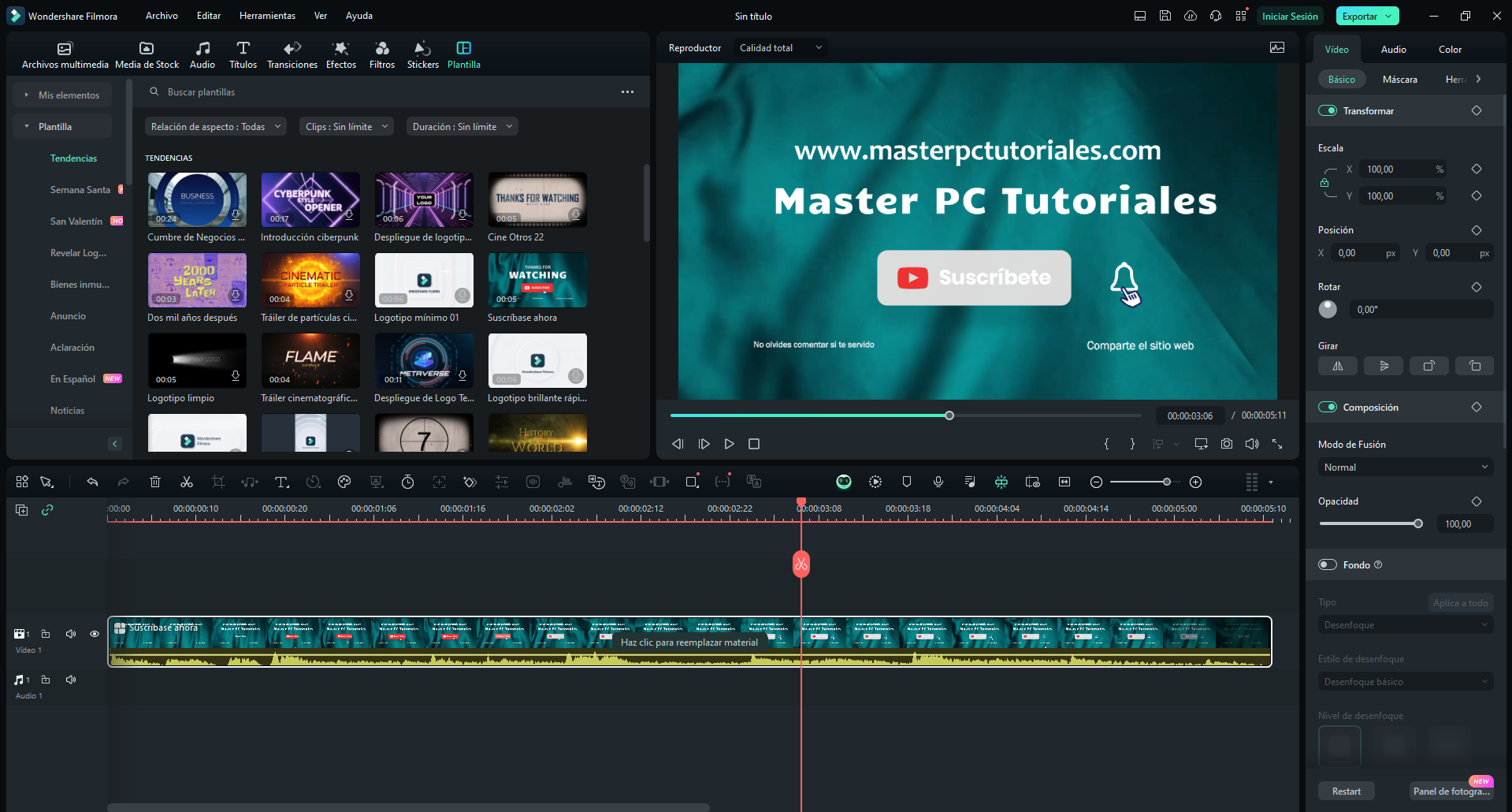Image resolution: width=1512 pixels, height=812 pixels.
Task: Click the undo arrow in timeline toolbar
Action: pyautogui.click(x=92, y=482)
